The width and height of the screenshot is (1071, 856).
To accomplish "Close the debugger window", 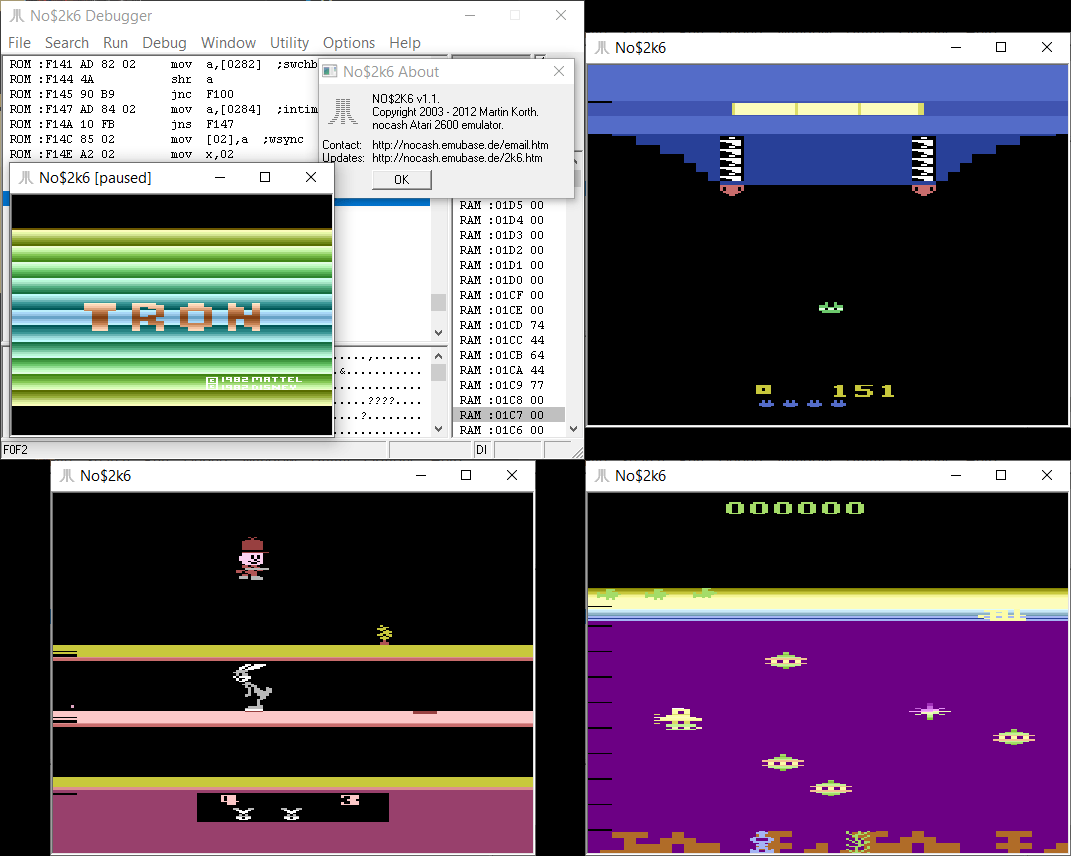I will (x=561, y=15).
